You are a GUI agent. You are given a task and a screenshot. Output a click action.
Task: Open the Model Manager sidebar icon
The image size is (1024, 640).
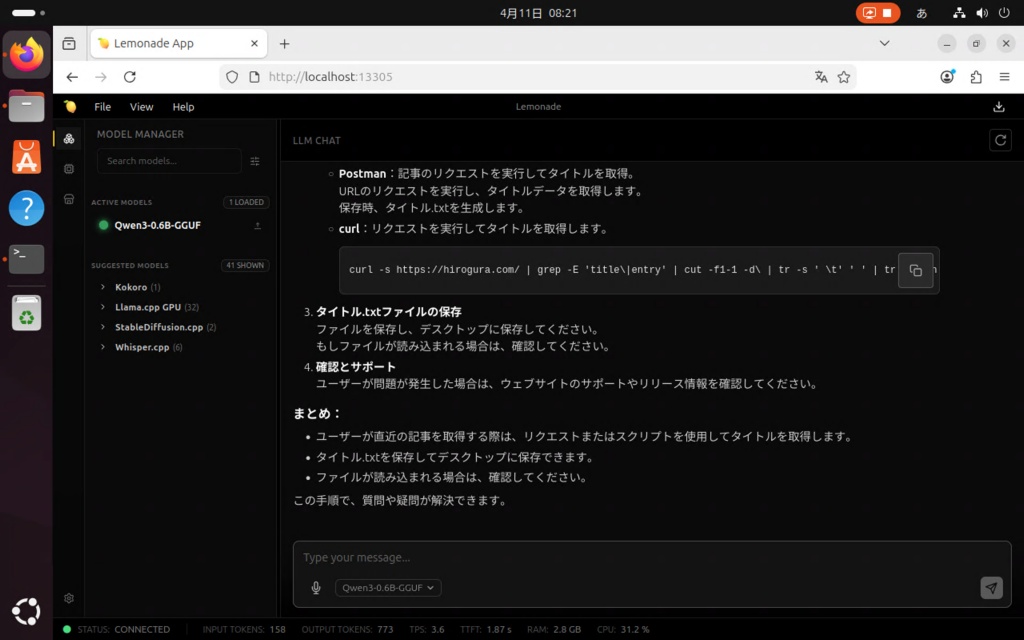[x=69, y=139]
